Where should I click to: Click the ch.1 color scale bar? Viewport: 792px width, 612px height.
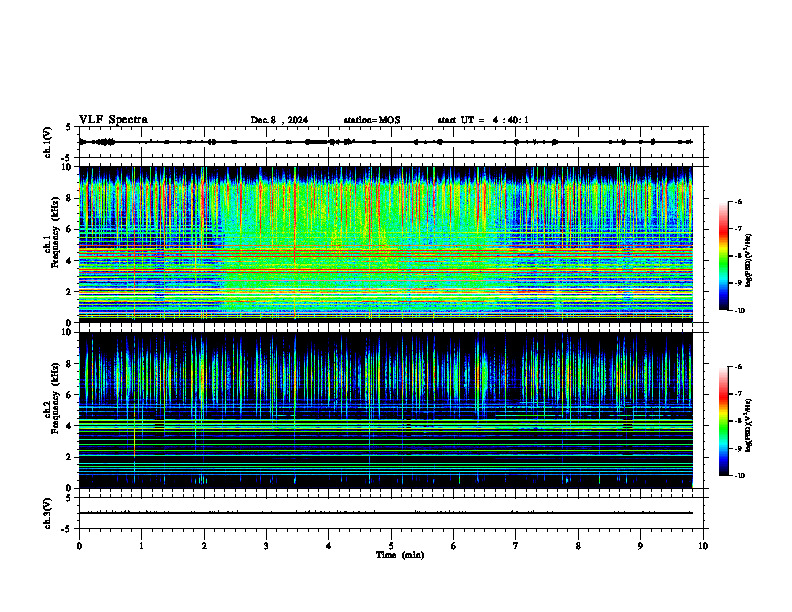coord(724,256)
